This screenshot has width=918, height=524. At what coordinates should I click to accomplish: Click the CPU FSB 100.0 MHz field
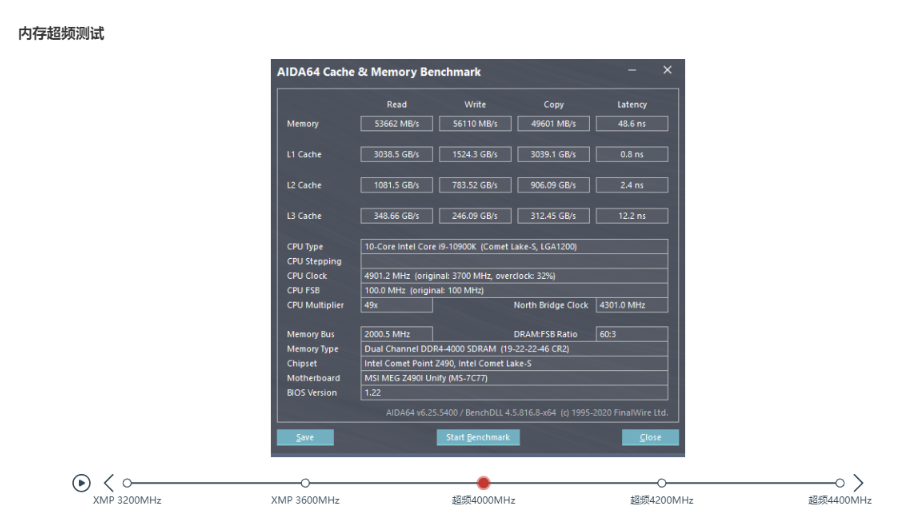514,290
